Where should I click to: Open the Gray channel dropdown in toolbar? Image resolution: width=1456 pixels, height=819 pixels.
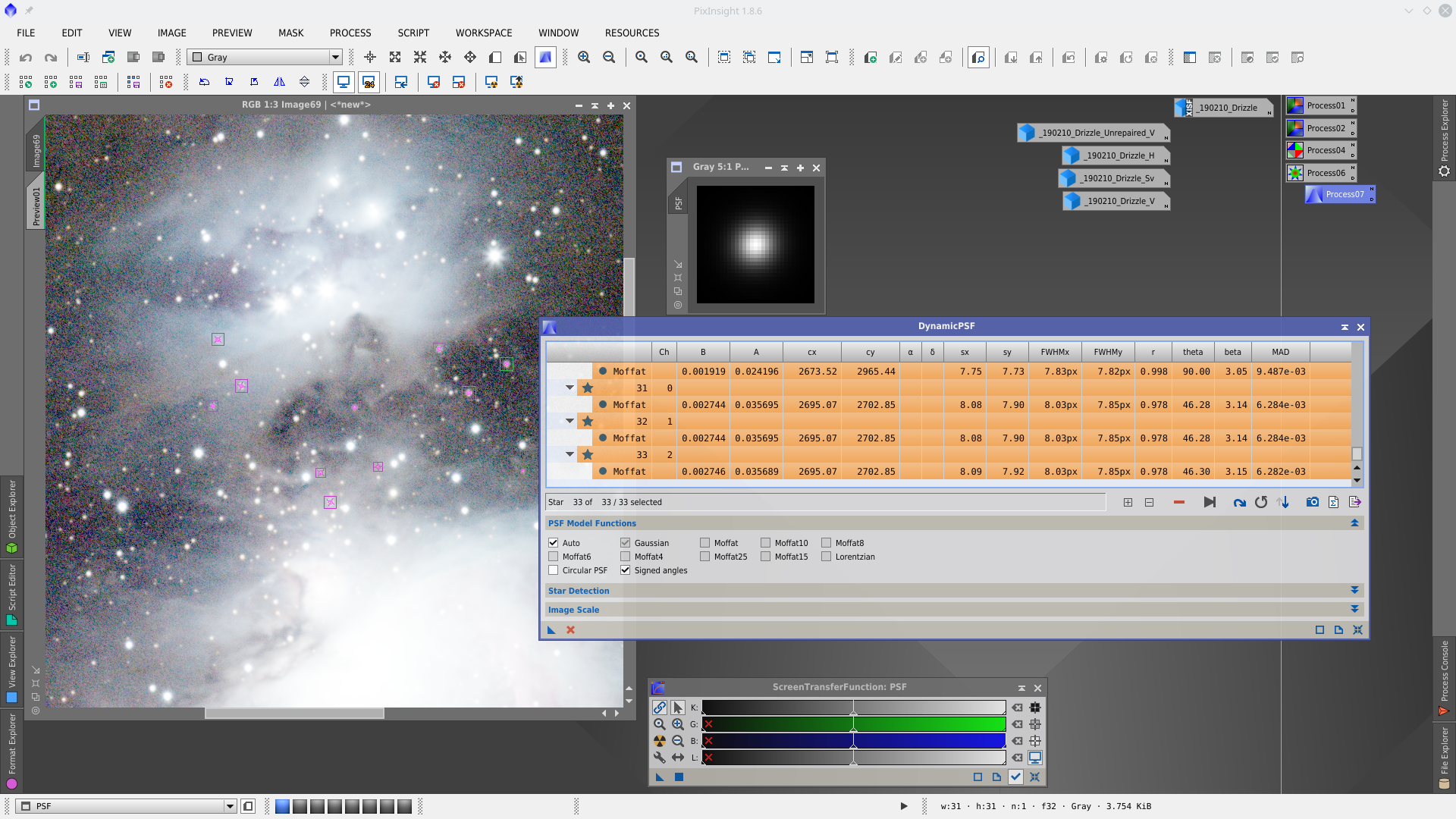(334, 58)
